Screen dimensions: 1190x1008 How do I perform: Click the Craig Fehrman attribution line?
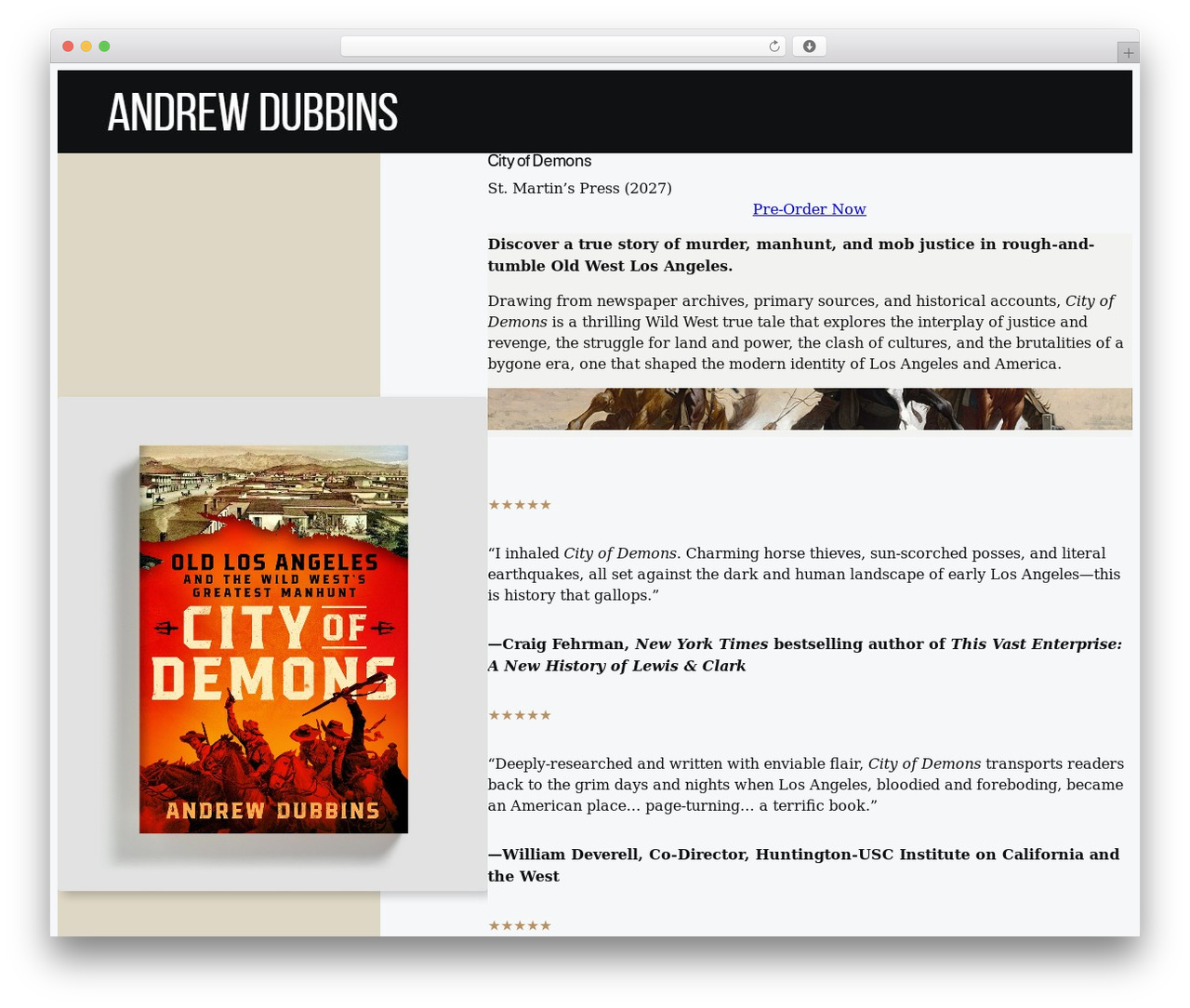tap(805, 655)
